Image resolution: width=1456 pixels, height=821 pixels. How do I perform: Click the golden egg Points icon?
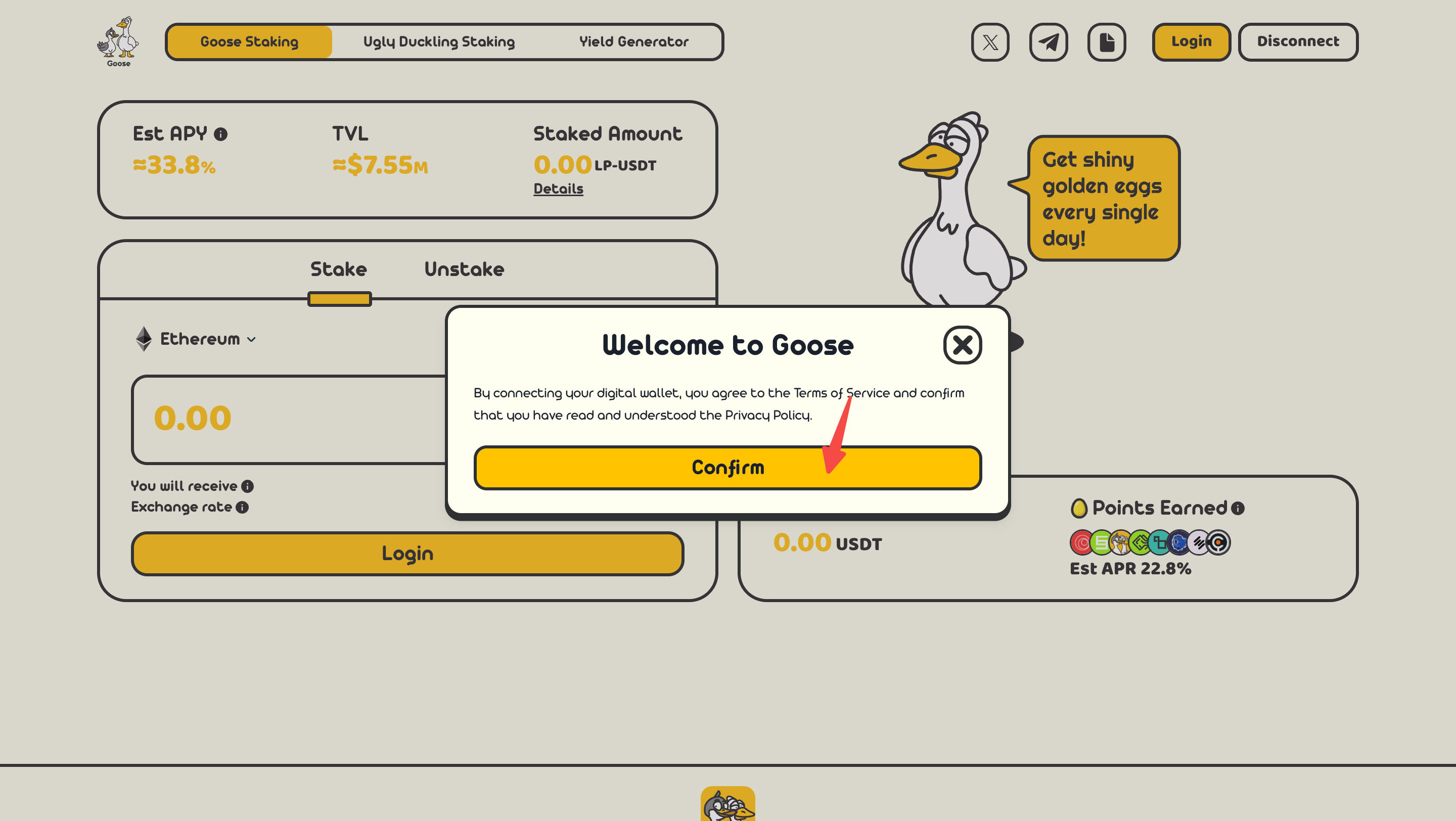tap(1078, 508)
